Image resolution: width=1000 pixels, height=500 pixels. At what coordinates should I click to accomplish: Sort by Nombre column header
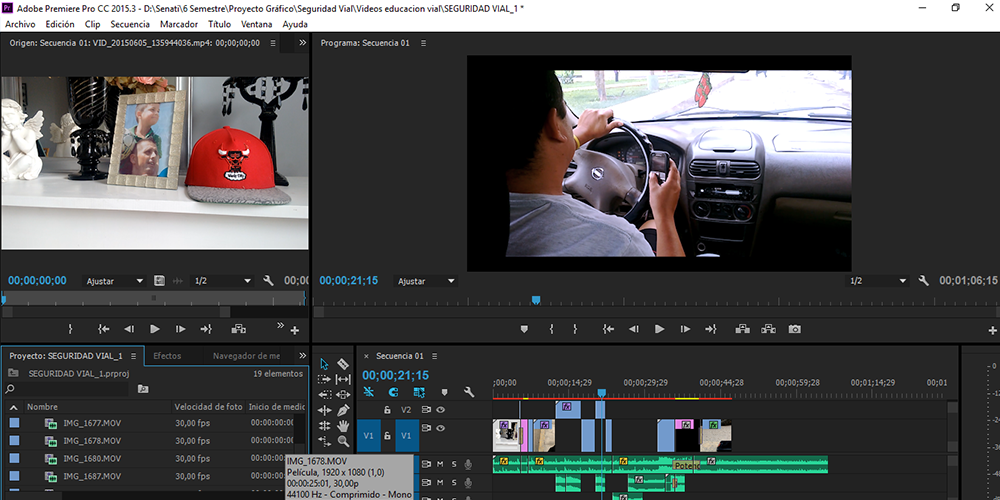pos(42,407)
